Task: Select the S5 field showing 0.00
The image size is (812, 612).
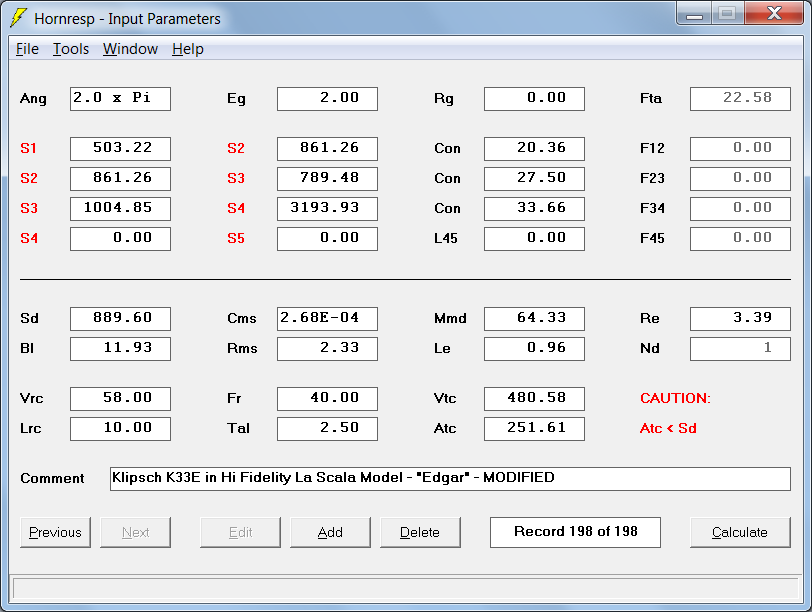Action: 327,239
